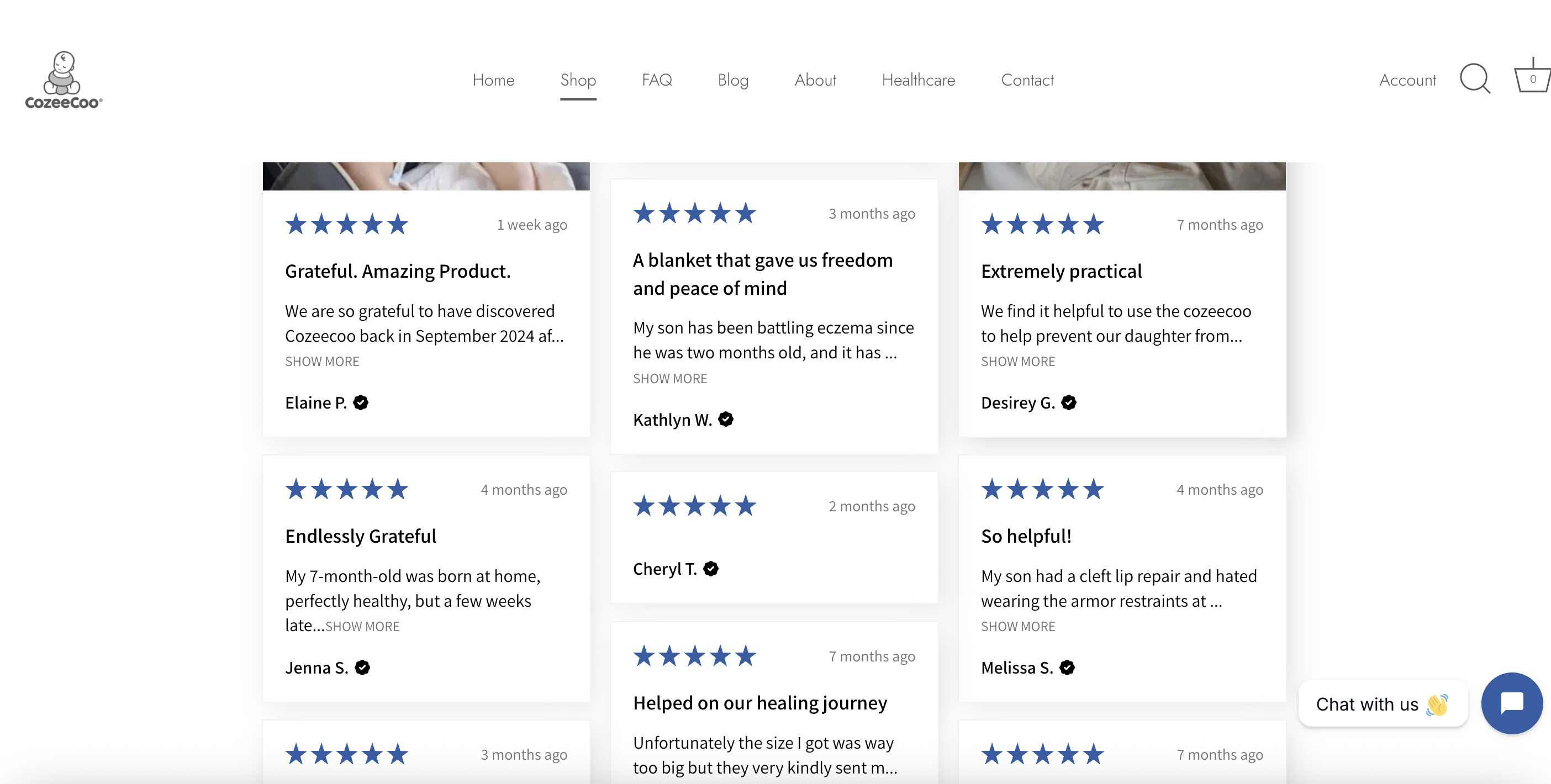Click verified badge beside Cheryl T.
Viewport: 1551px width, 784px height.
710,569
